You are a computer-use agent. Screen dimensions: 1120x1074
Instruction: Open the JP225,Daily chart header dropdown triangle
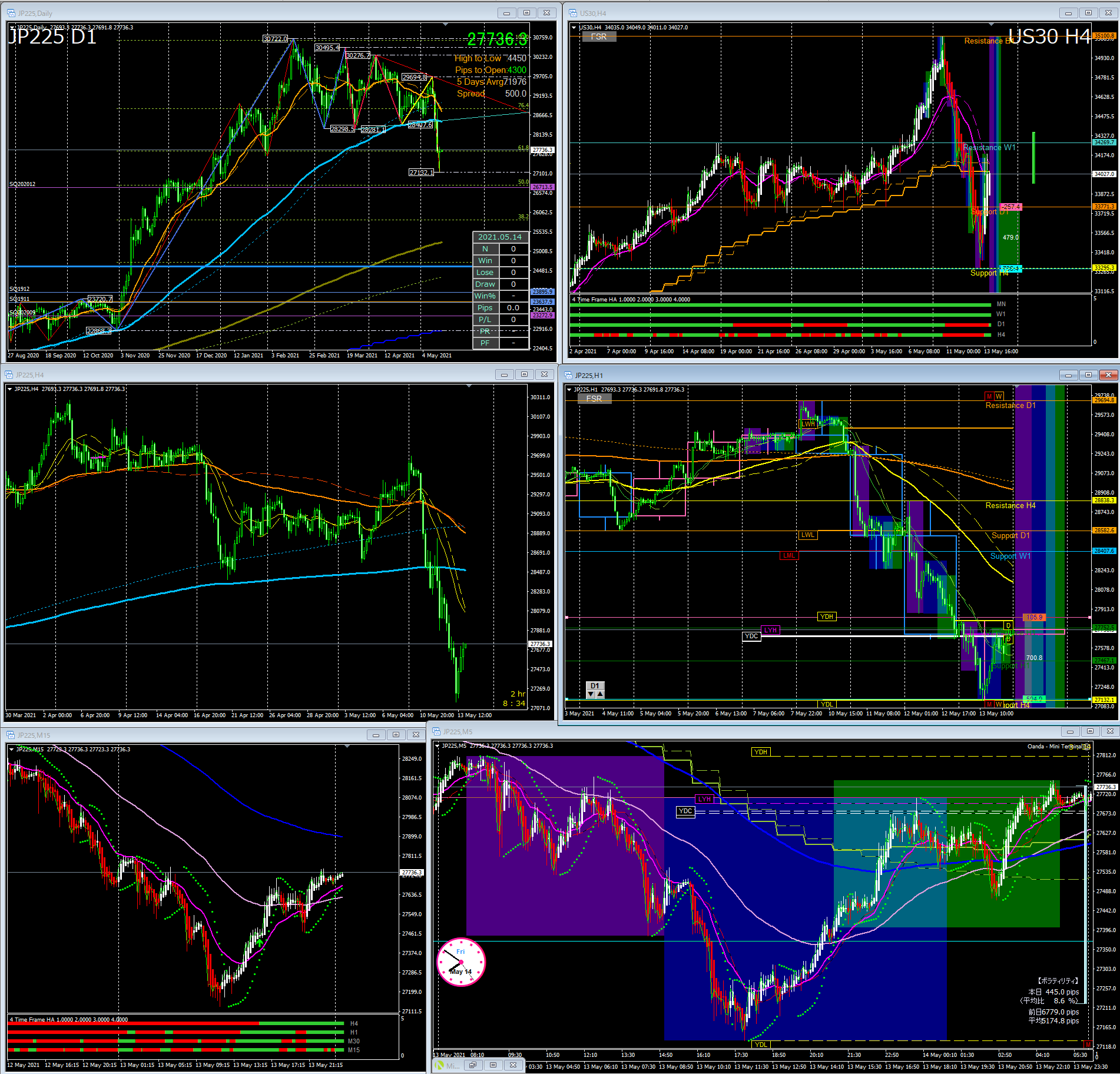12,27
